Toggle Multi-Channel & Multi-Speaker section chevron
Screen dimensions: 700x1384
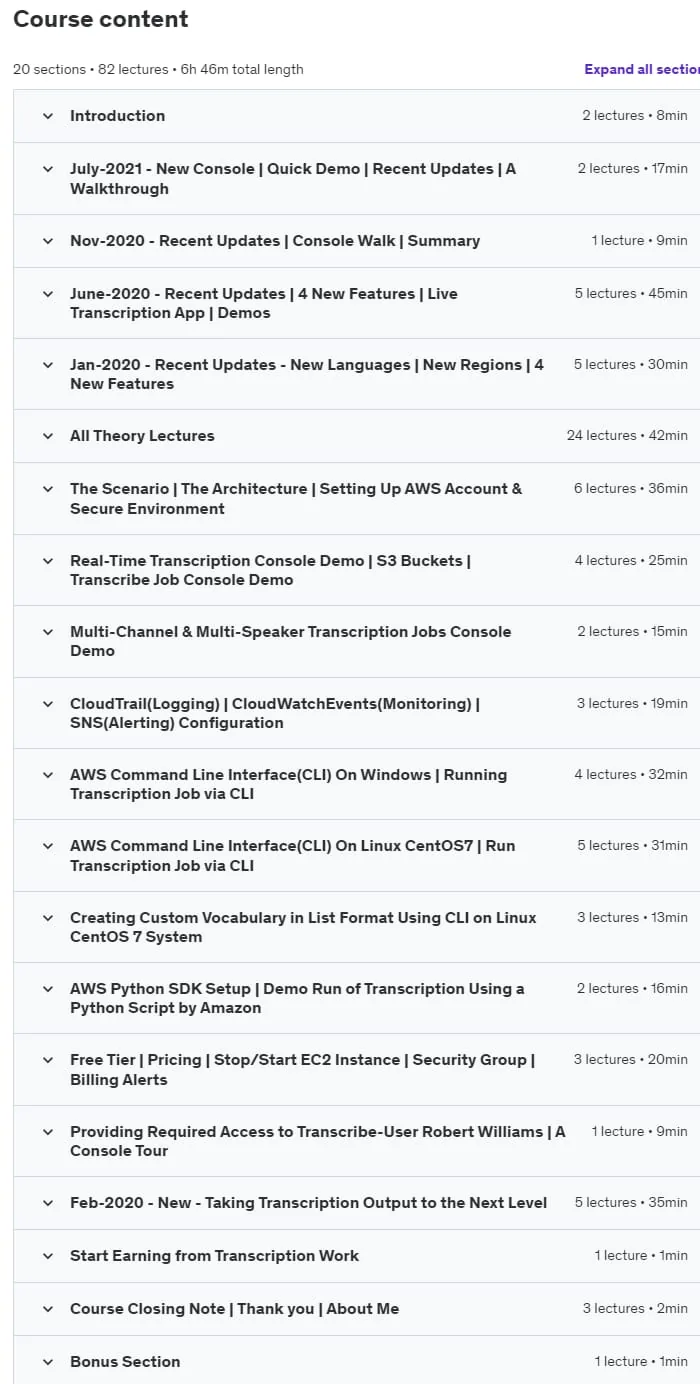tap(48, 632)
